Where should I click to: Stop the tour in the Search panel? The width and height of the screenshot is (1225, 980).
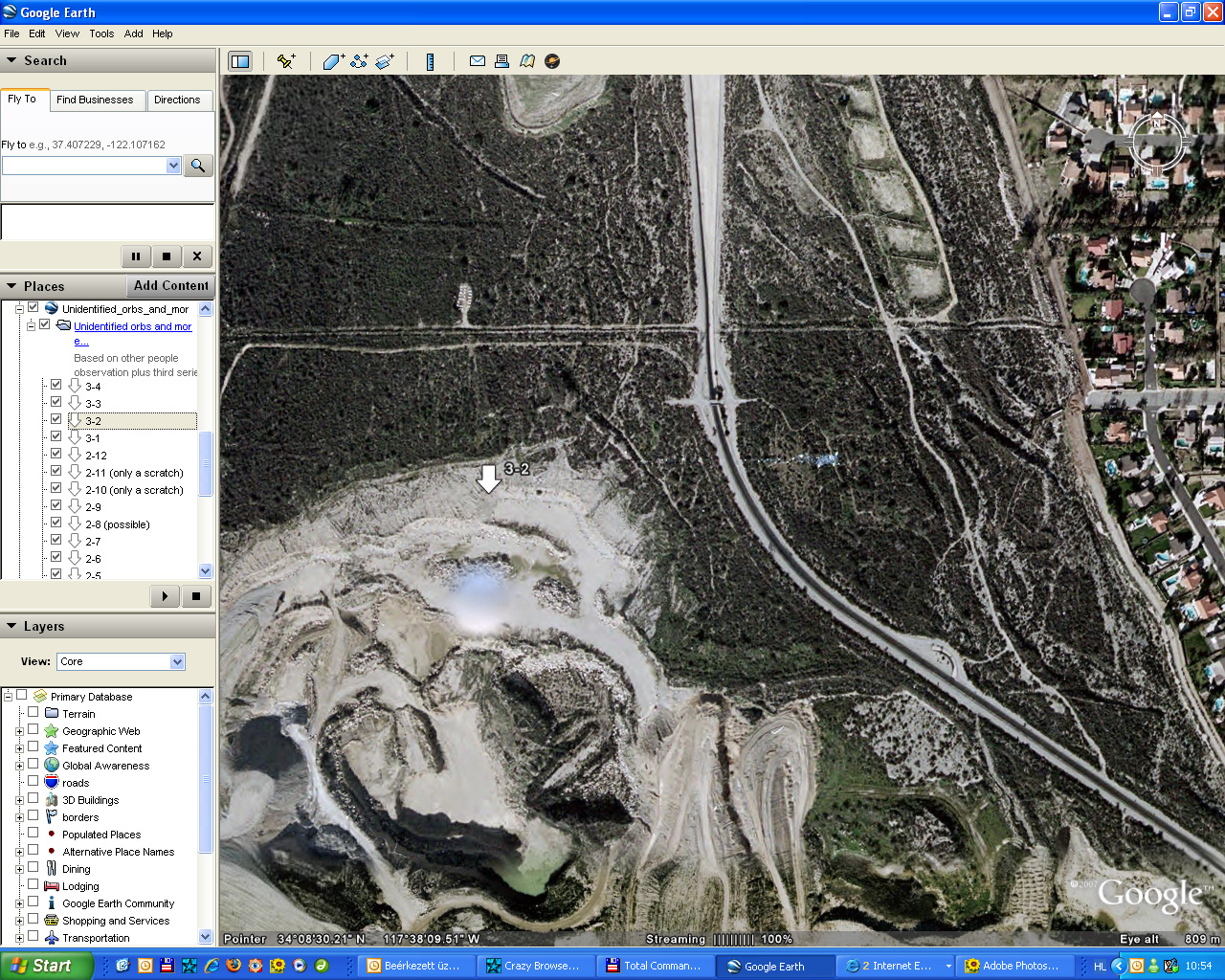pos(167,256)
